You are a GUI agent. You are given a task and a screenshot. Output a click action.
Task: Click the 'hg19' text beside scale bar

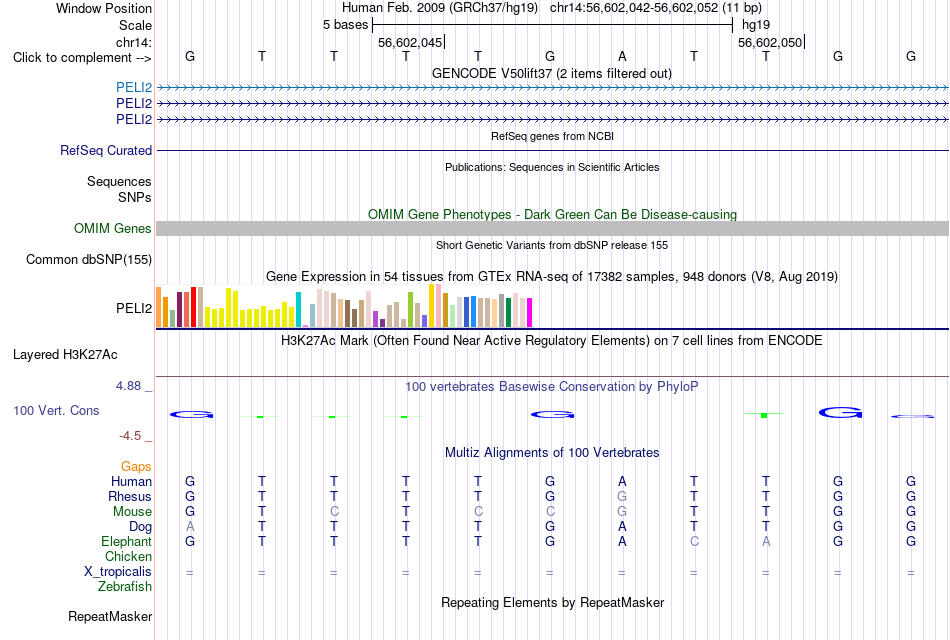756,25
